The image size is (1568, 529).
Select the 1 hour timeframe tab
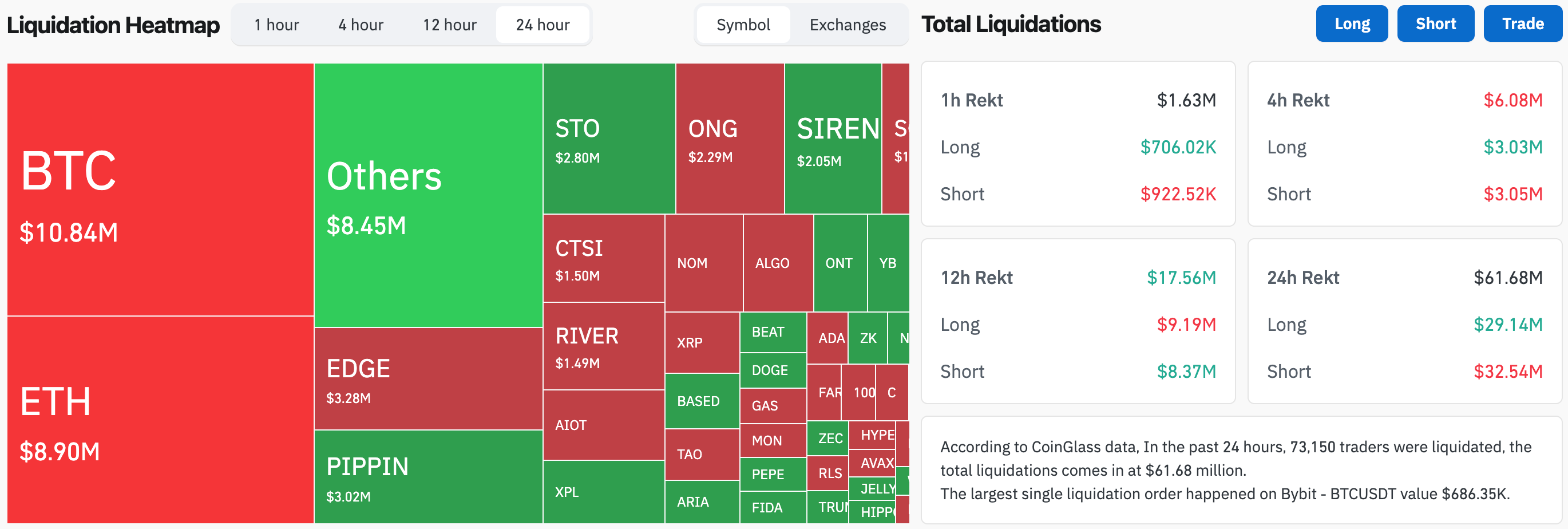[276, 25]
